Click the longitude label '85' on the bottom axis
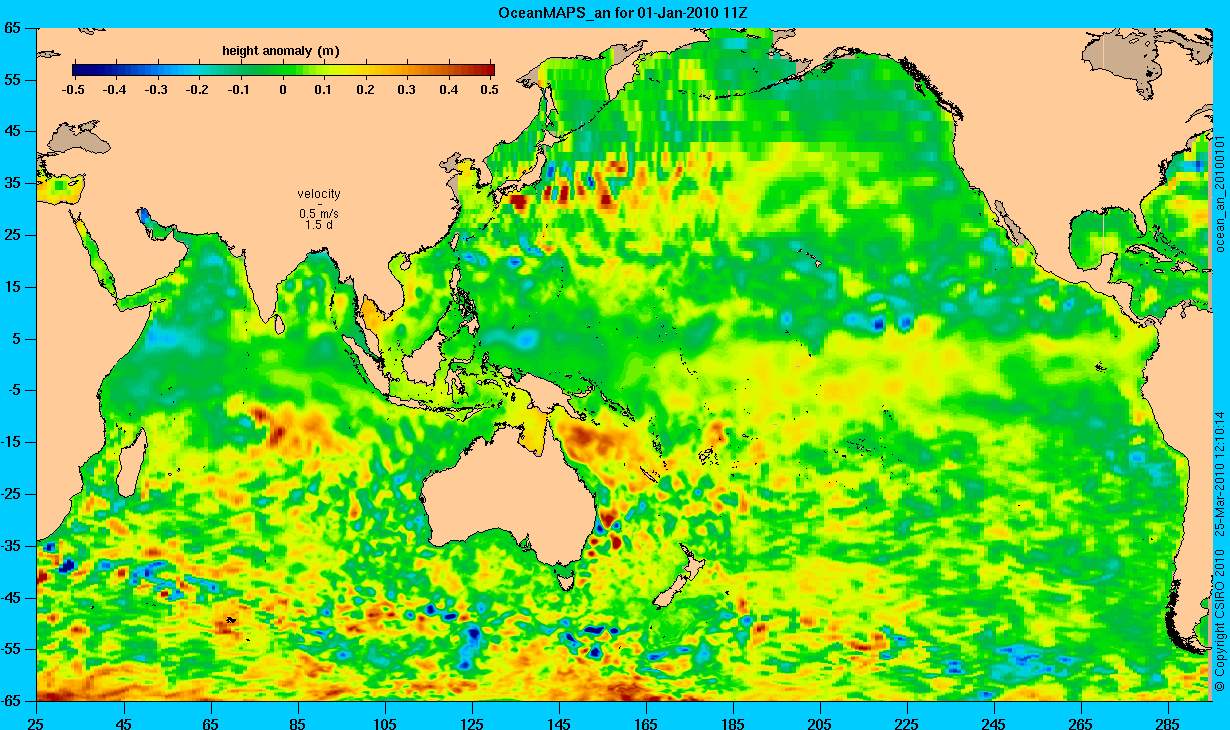1230x730 pixels. pos(297,722)
